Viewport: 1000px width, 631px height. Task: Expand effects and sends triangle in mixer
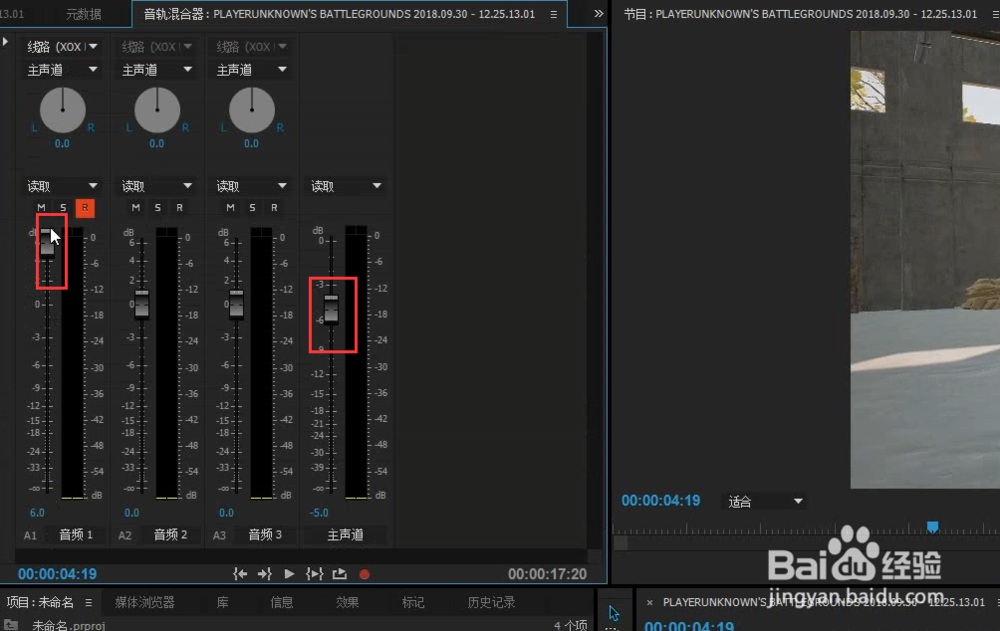(5, 42)
